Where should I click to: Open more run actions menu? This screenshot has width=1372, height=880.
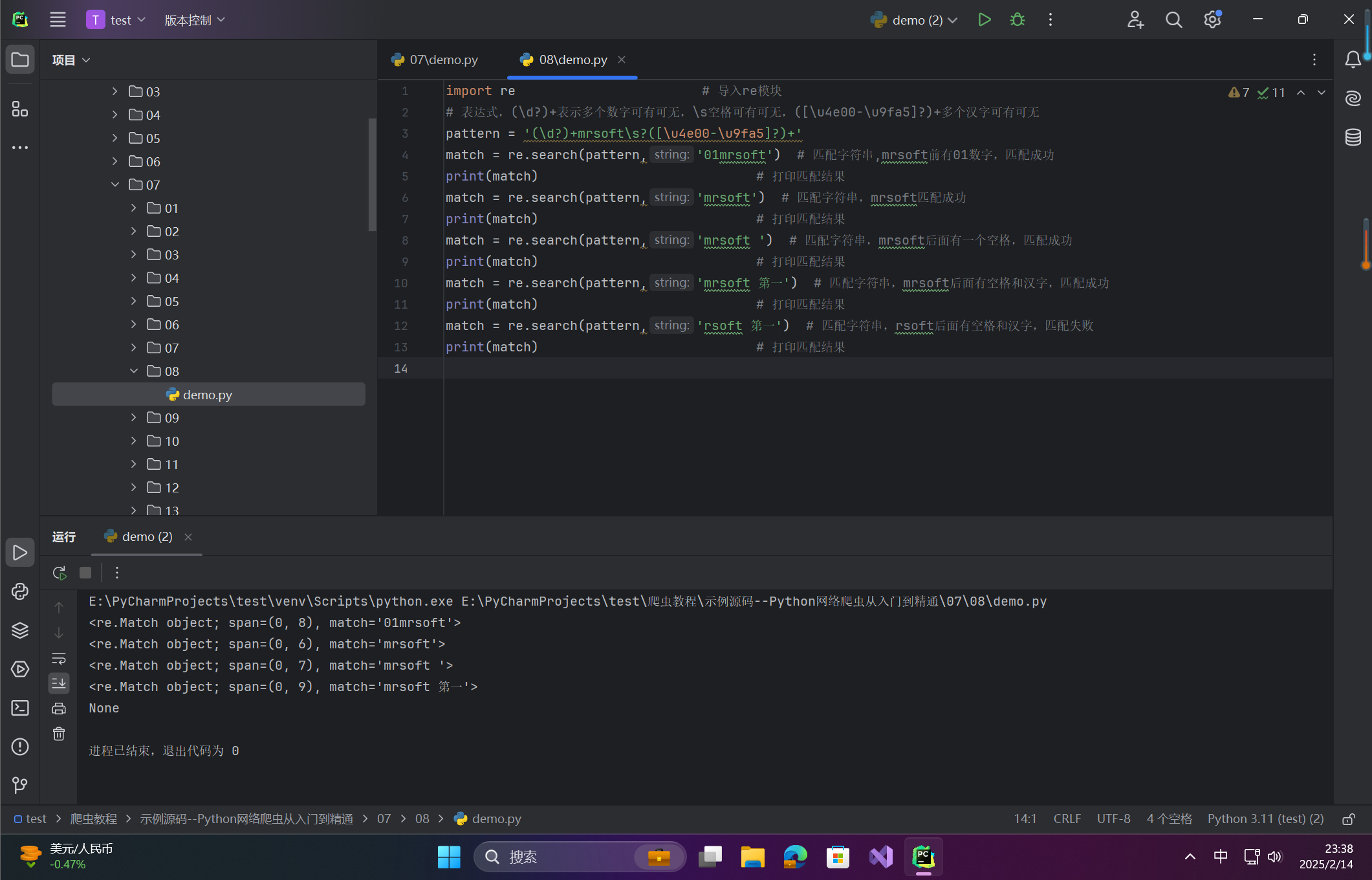1050,19
